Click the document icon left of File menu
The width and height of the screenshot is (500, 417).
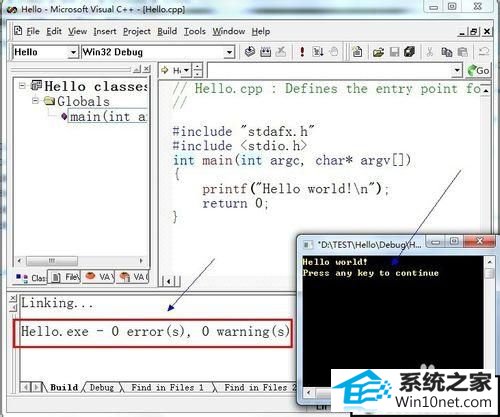(18, 31)
